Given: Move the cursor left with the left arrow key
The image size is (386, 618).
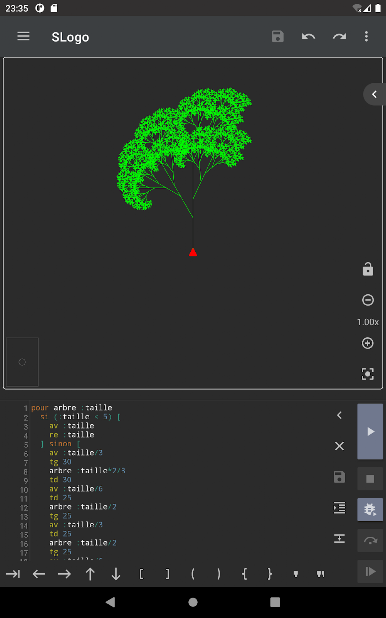Looking at the screenshot, I should (x=39, y=574).
